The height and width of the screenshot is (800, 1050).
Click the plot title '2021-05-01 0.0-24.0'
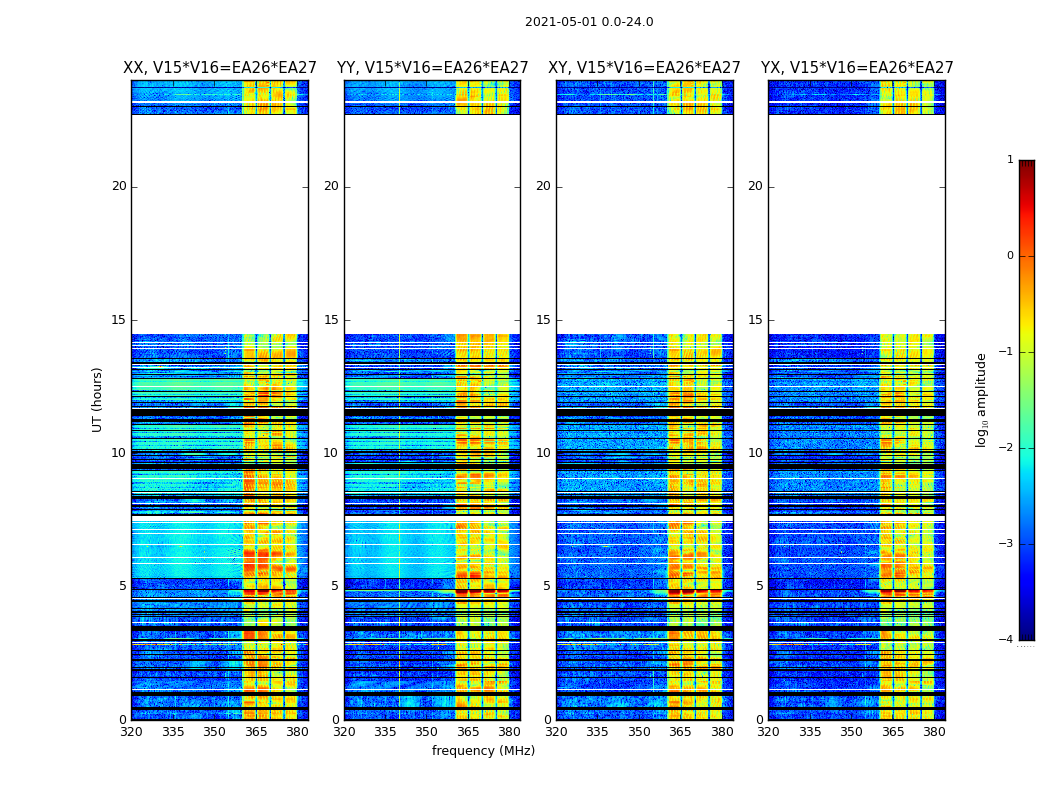coord(589,22)
